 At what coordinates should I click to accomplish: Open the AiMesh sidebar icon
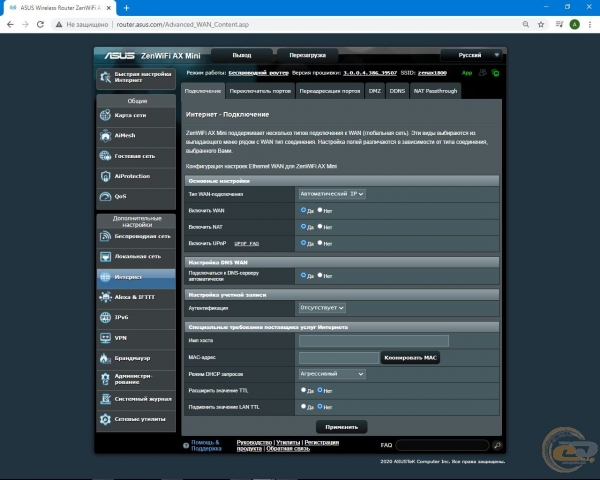coord(105,136)
